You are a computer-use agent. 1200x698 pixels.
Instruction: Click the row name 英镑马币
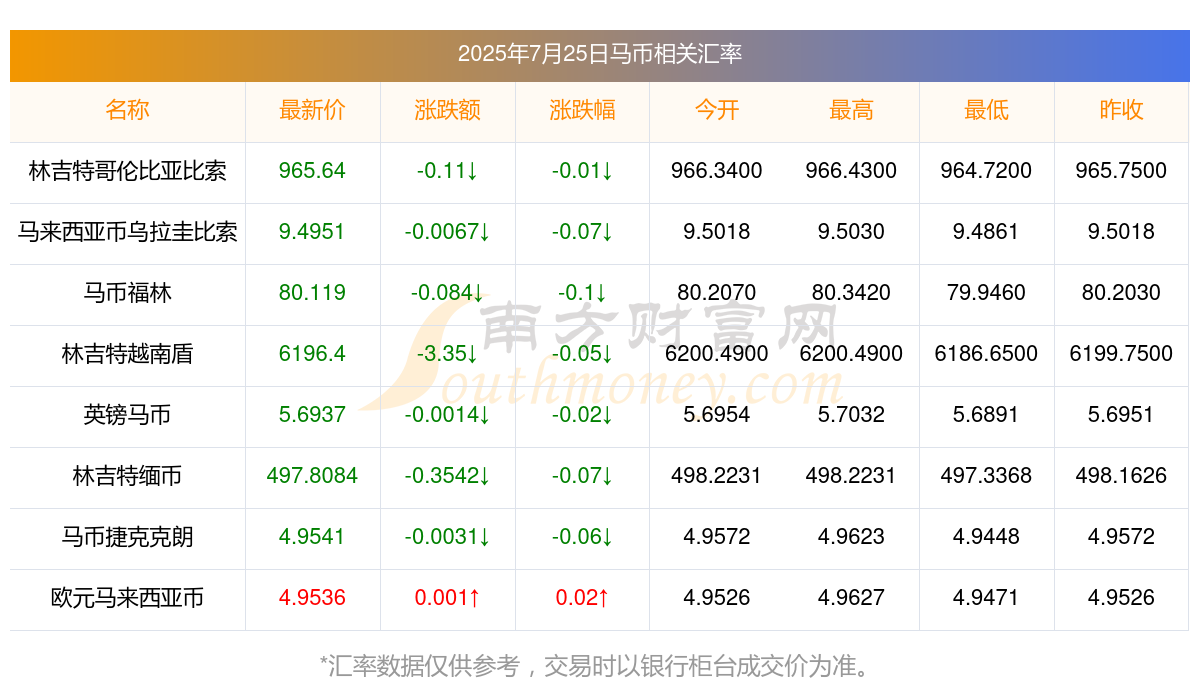pos(127,415)
